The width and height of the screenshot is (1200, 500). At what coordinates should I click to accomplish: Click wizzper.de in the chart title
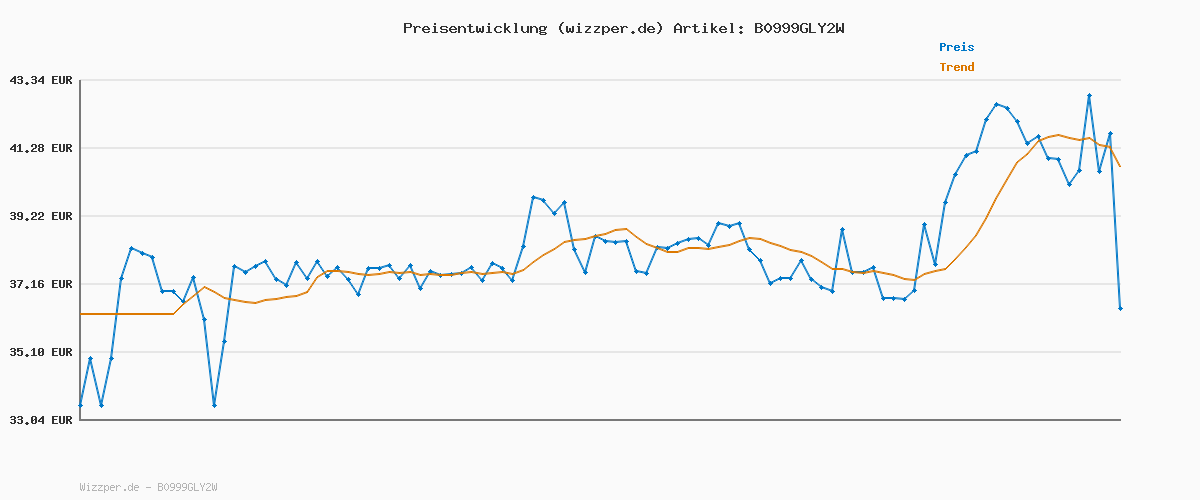(x=608, y=28)
